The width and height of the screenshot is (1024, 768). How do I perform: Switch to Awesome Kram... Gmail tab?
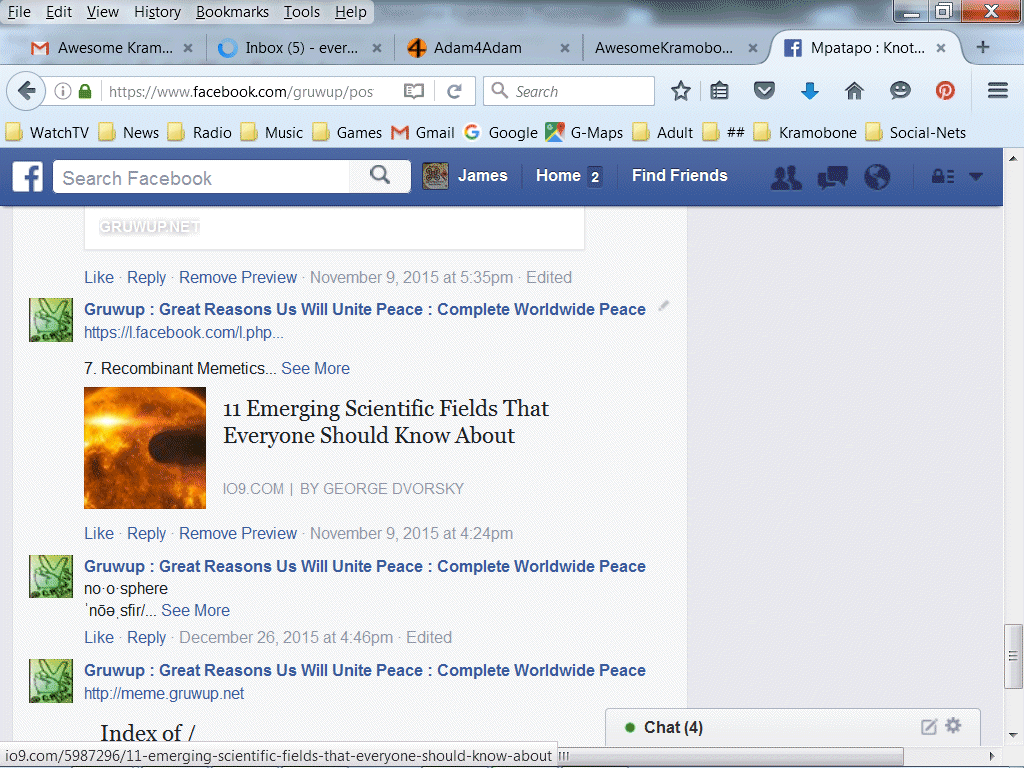pyautogui.click(x=111, y=48)
